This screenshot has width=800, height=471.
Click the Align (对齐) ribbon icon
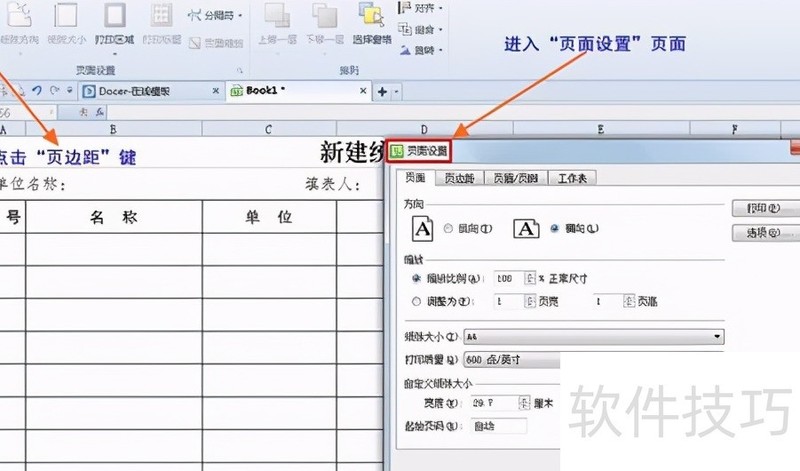coord(405,8)
